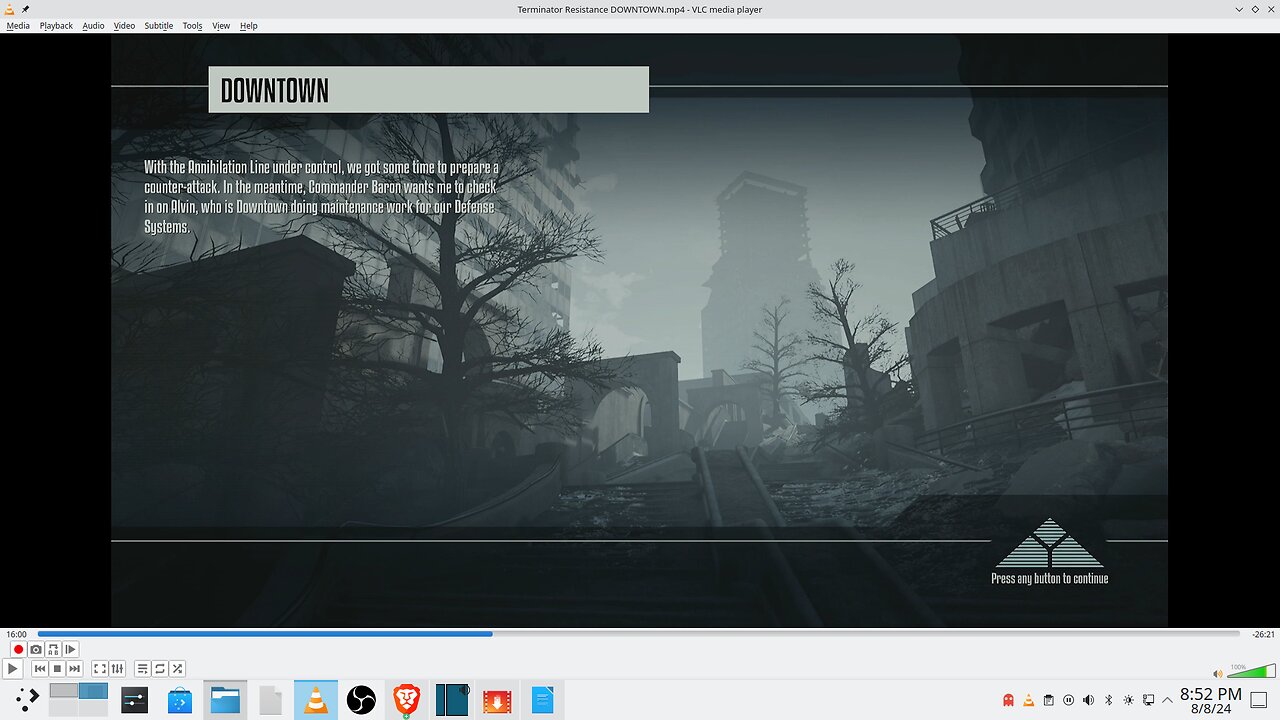The height and width of the screenshot is (720, 1280).
Task: Click the red ghost tray icon
Action: [x=1008, y=700]
